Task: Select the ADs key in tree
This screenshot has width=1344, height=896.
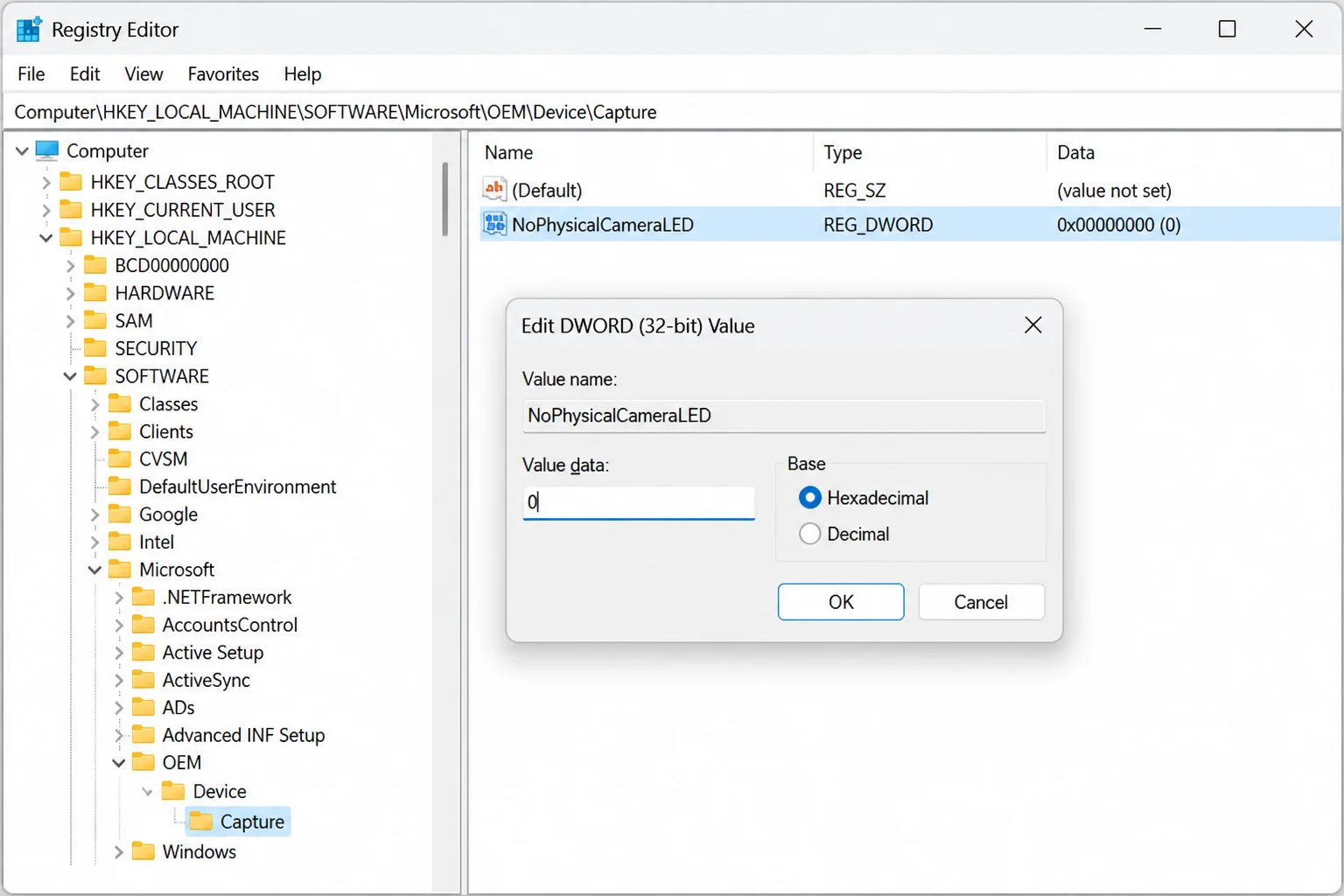Action: (x=178, y=708)
